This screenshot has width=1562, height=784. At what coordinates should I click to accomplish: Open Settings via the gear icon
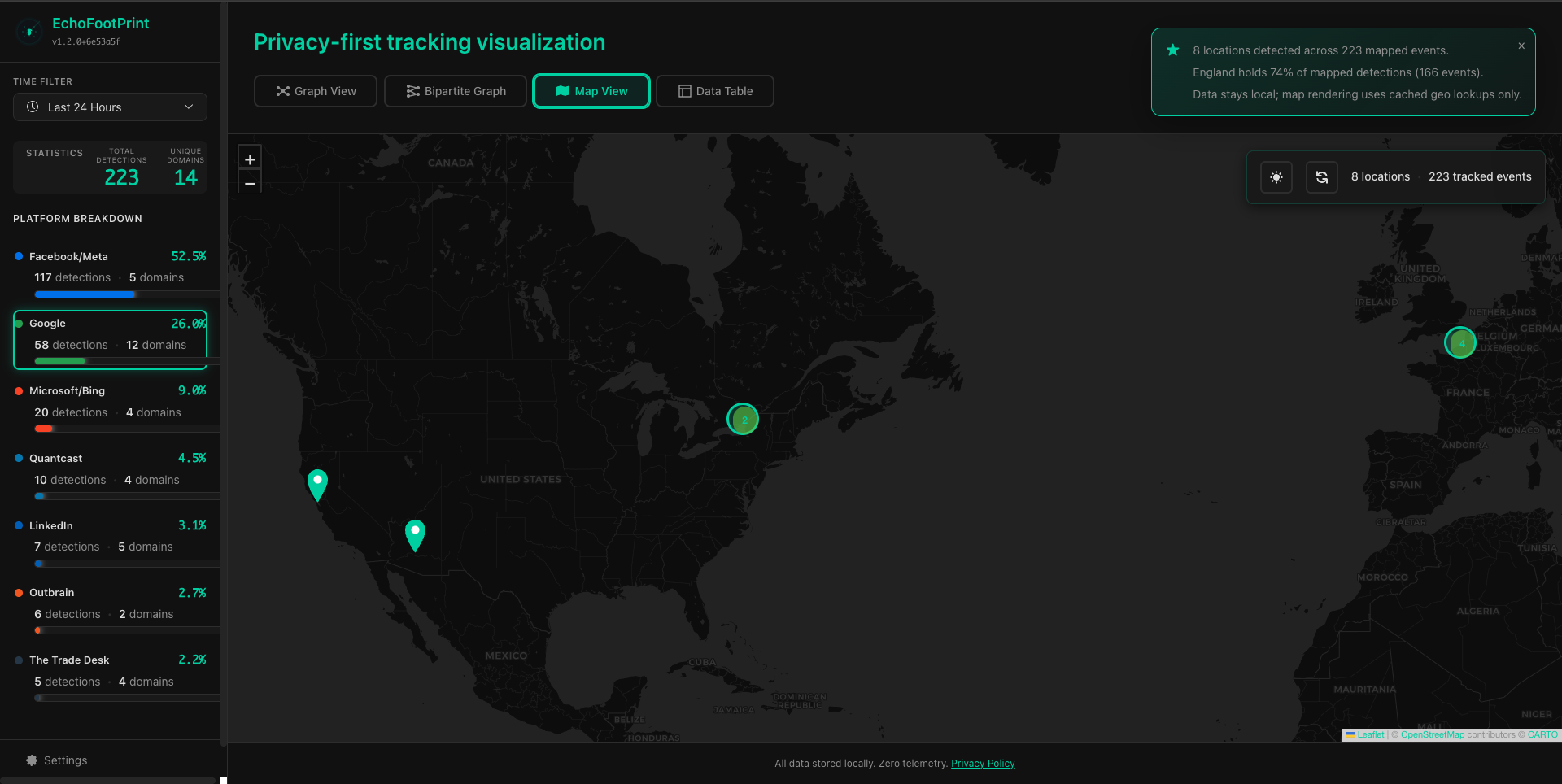point(31,760)
